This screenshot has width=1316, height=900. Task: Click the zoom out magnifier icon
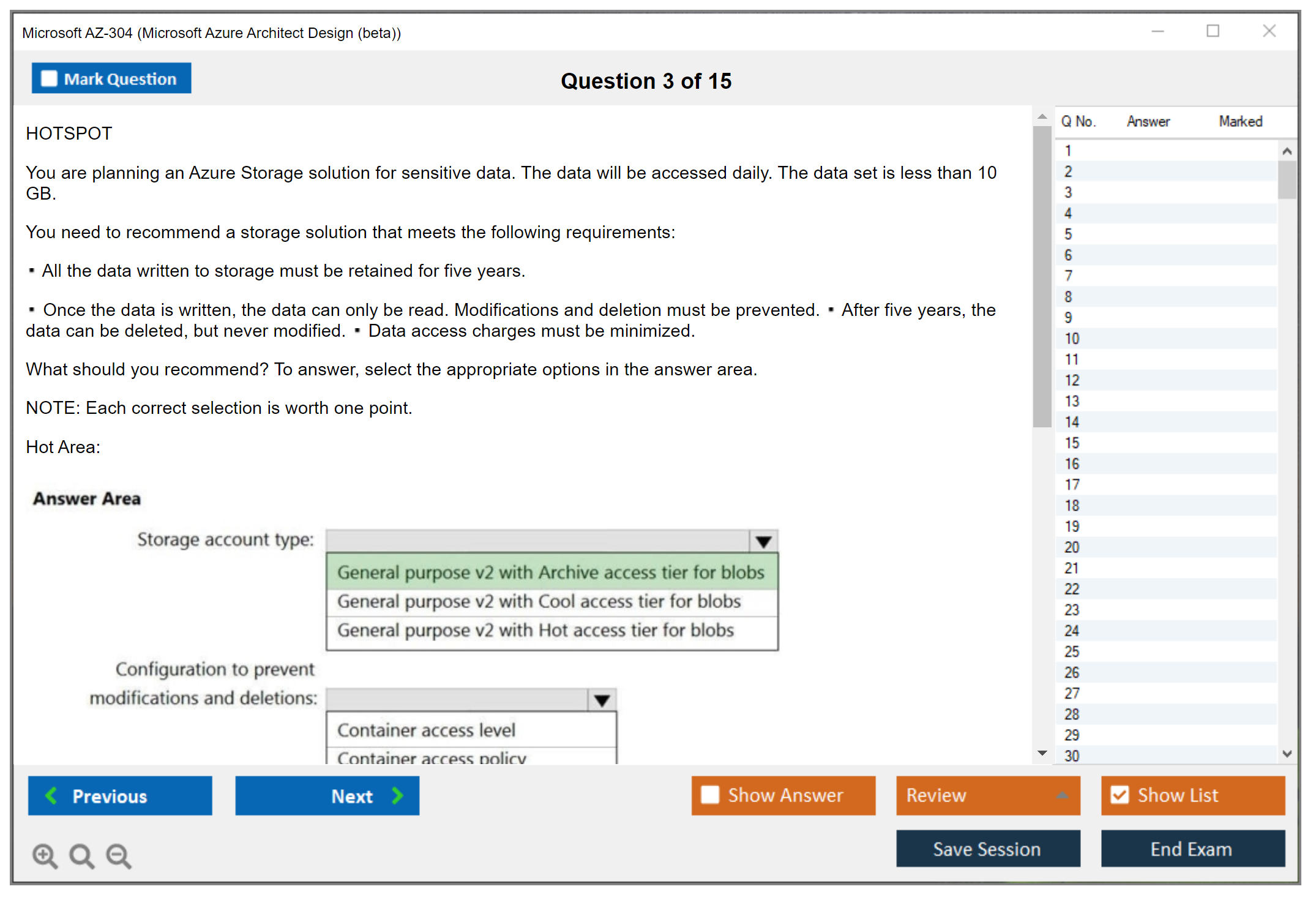click(119, 855)
